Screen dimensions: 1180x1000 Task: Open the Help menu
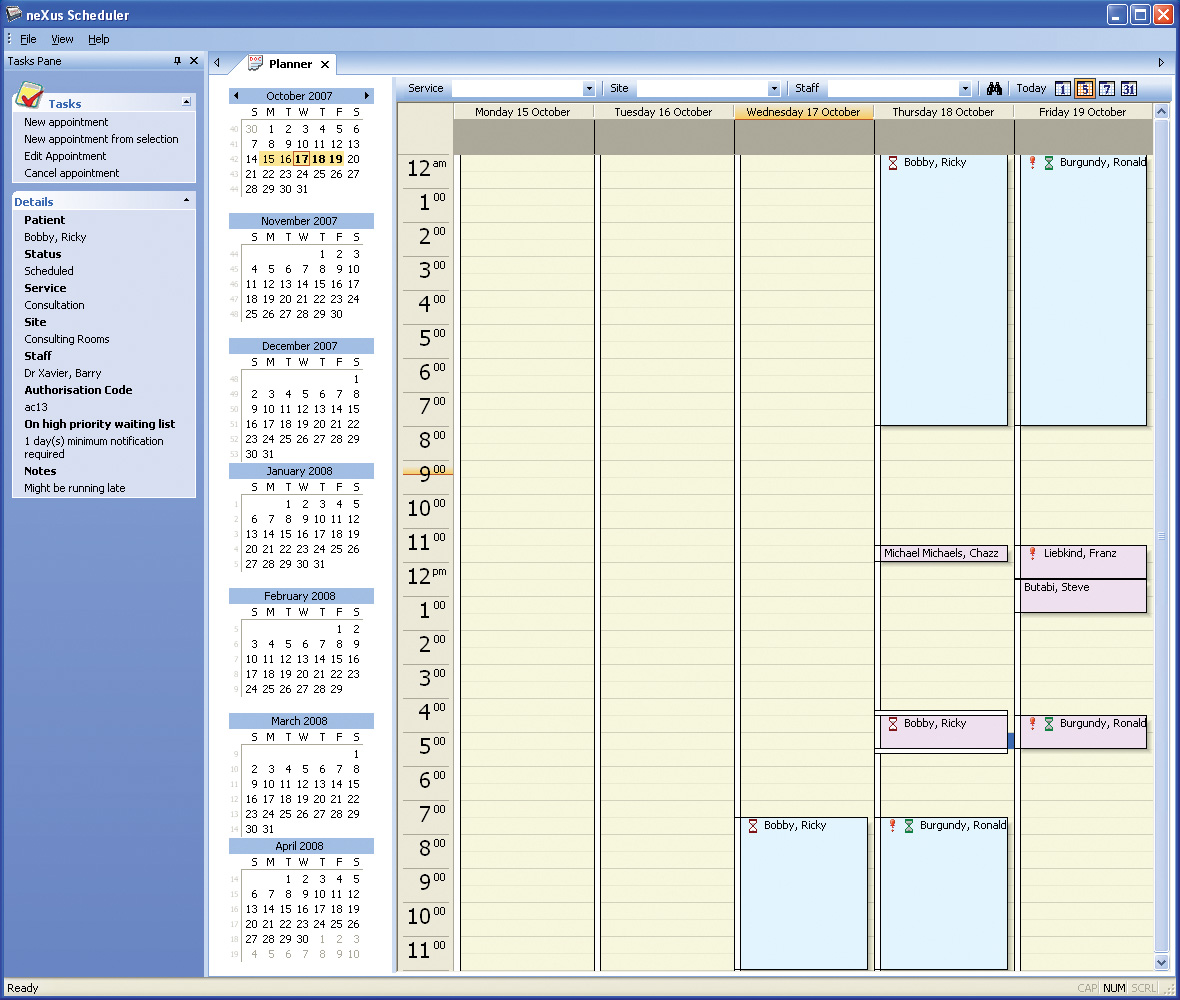[99, 39]
